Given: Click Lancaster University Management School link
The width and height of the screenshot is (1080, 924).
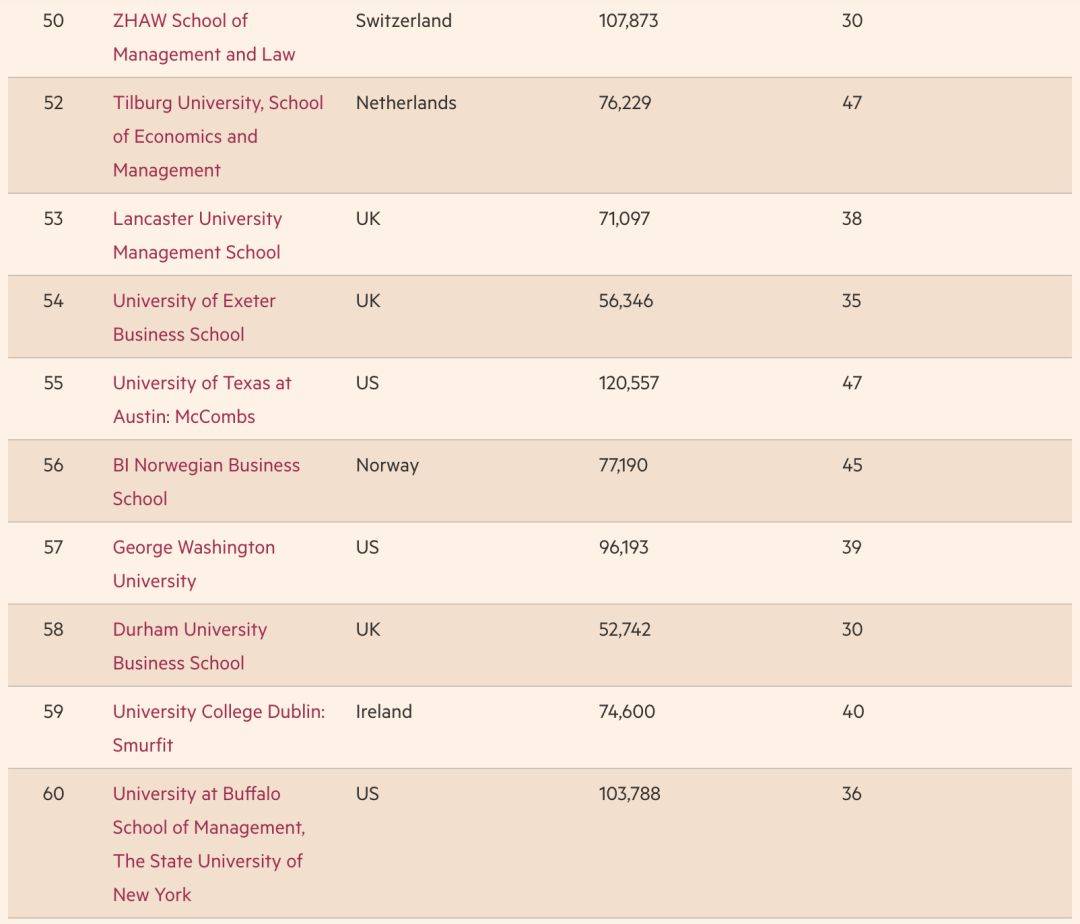Looking at the screenshot, I should tap(198, 235).
